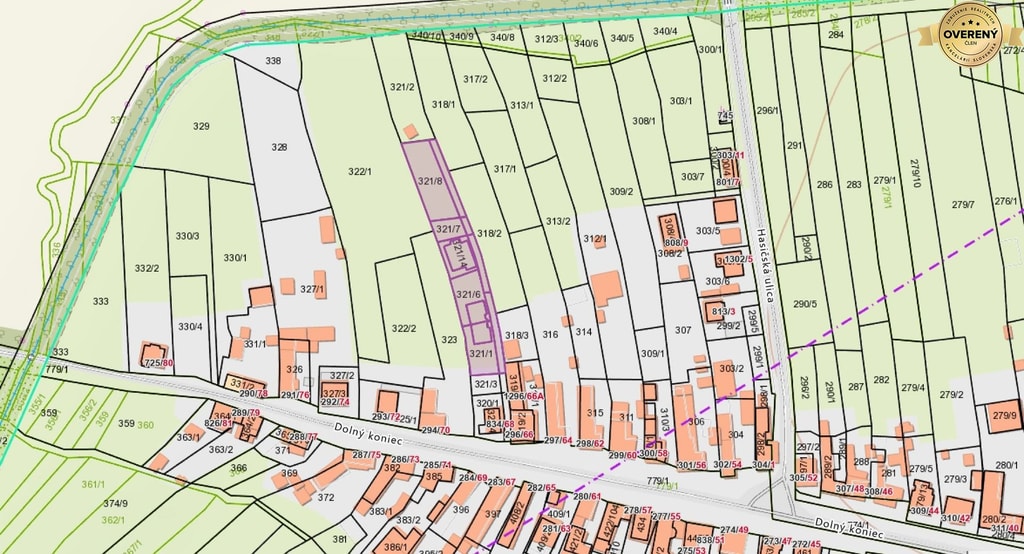This screenshot has height=554, width=1024.
Task: Select parcel 296/1 label
Action: coord(768,110)
